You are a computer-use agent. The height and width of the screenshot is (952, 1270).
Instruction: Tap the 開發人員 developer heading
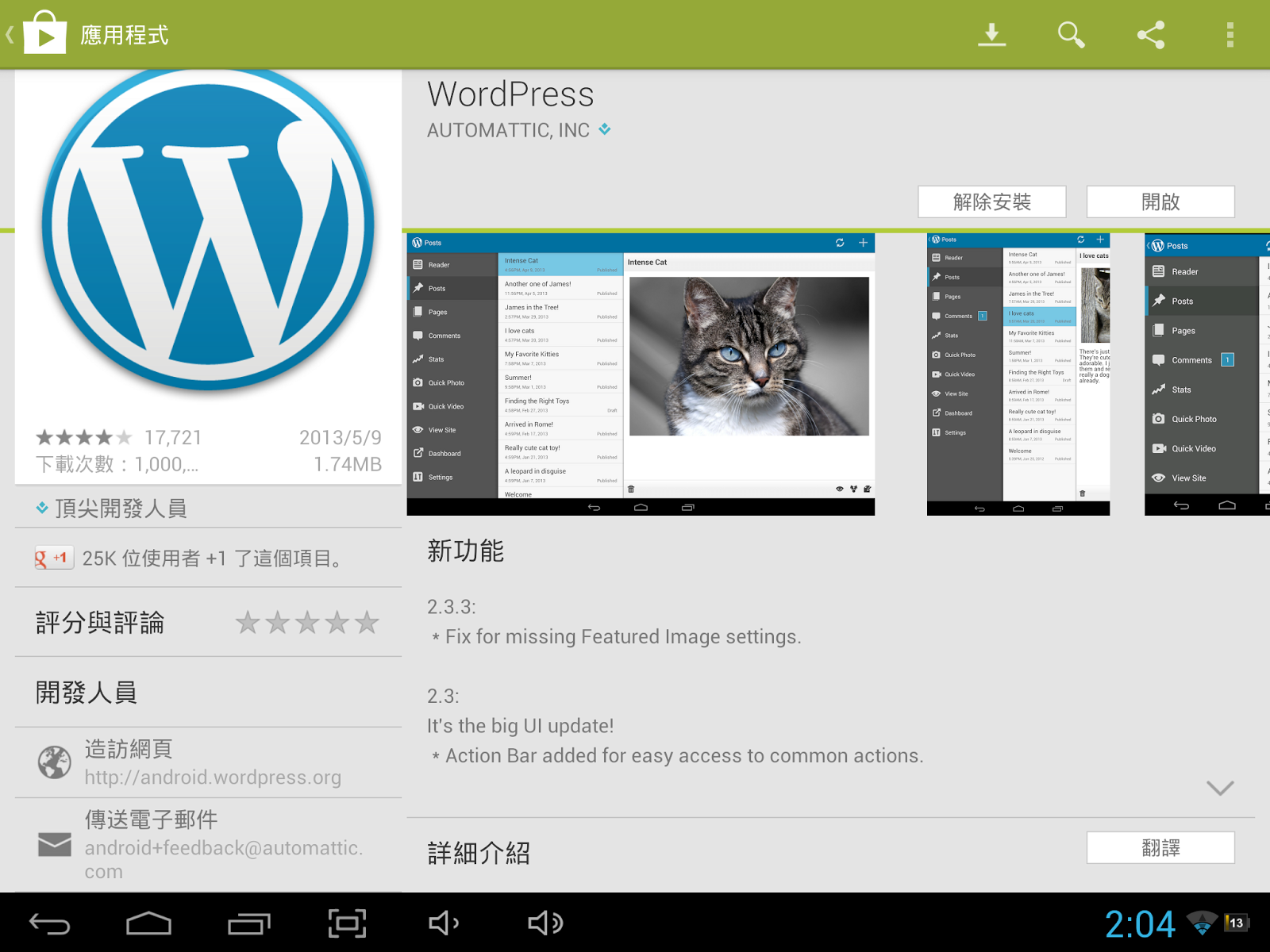(x=87, y=693)
